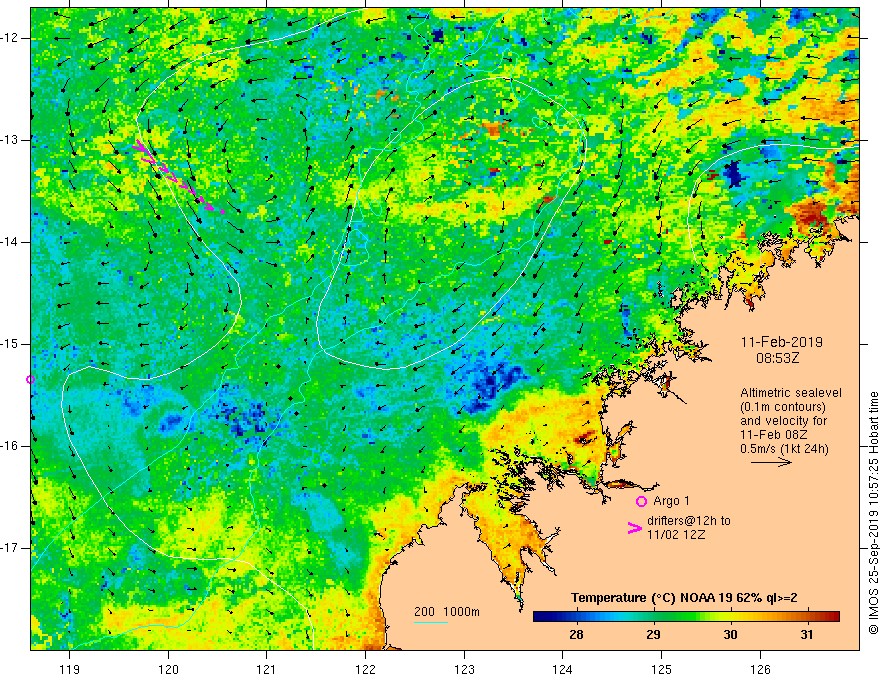The height and width of the screenshot is (680, 880).
Task: Click the 'Temperature (°C) NOAA 19 62% ql>=2' title
Action: (684, 598)
